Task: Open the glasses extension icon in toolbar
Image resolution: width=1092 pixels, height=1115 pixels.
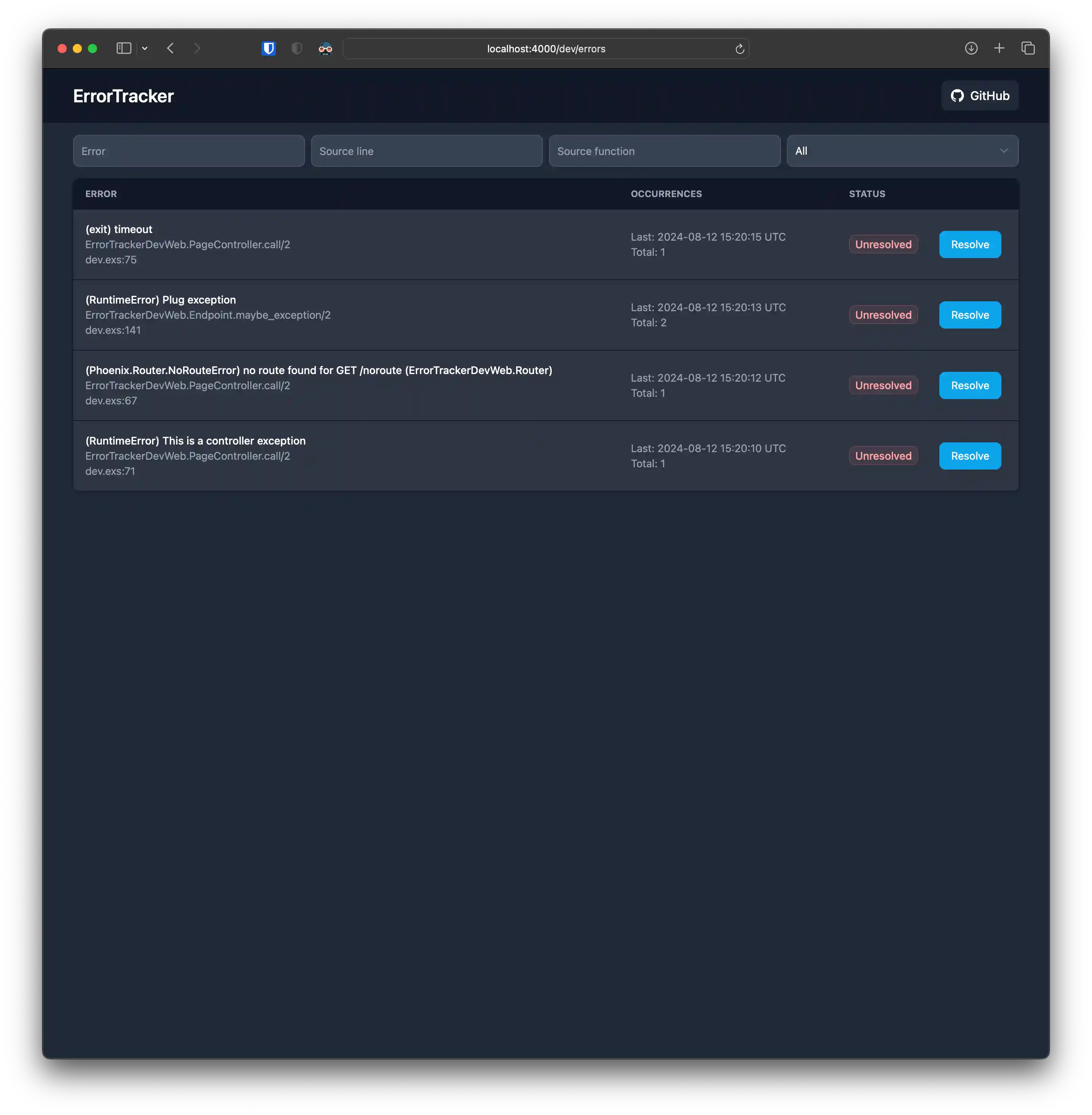Action: pyautogui.click(x=325, y=49)
